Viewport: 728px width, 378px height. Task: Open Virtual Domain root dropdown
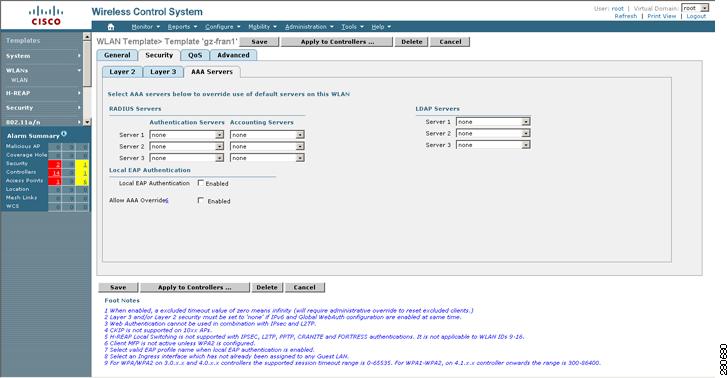(695, 8)
